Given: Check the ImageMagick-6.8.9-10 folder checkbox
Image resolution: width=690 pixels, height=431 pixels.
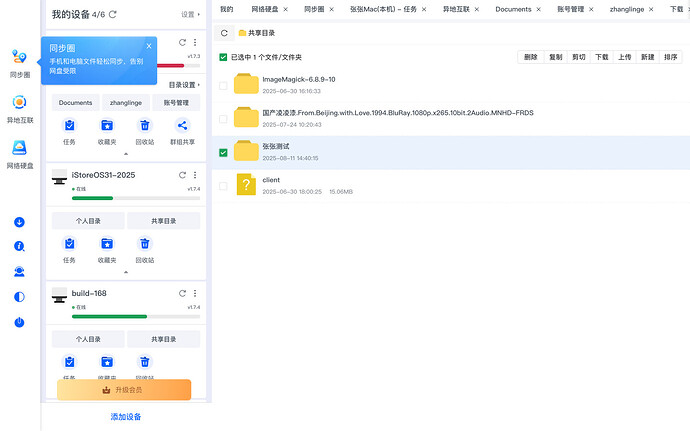Looking at the screenshot, I should click(223, 86).
